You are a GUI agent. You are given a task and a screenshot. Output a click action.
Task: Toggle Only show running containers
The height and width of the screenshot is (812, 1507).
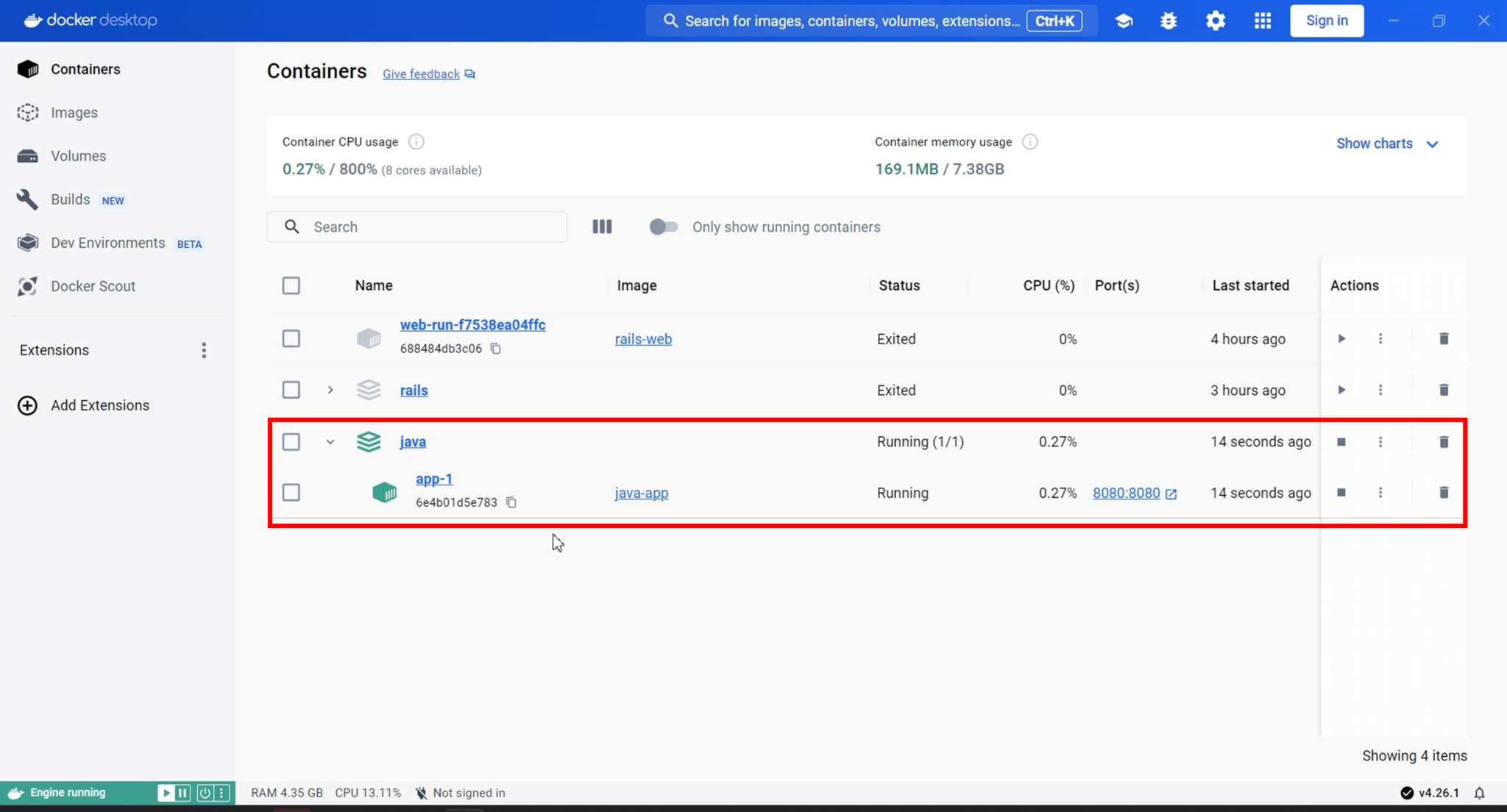tap(663, 227)
